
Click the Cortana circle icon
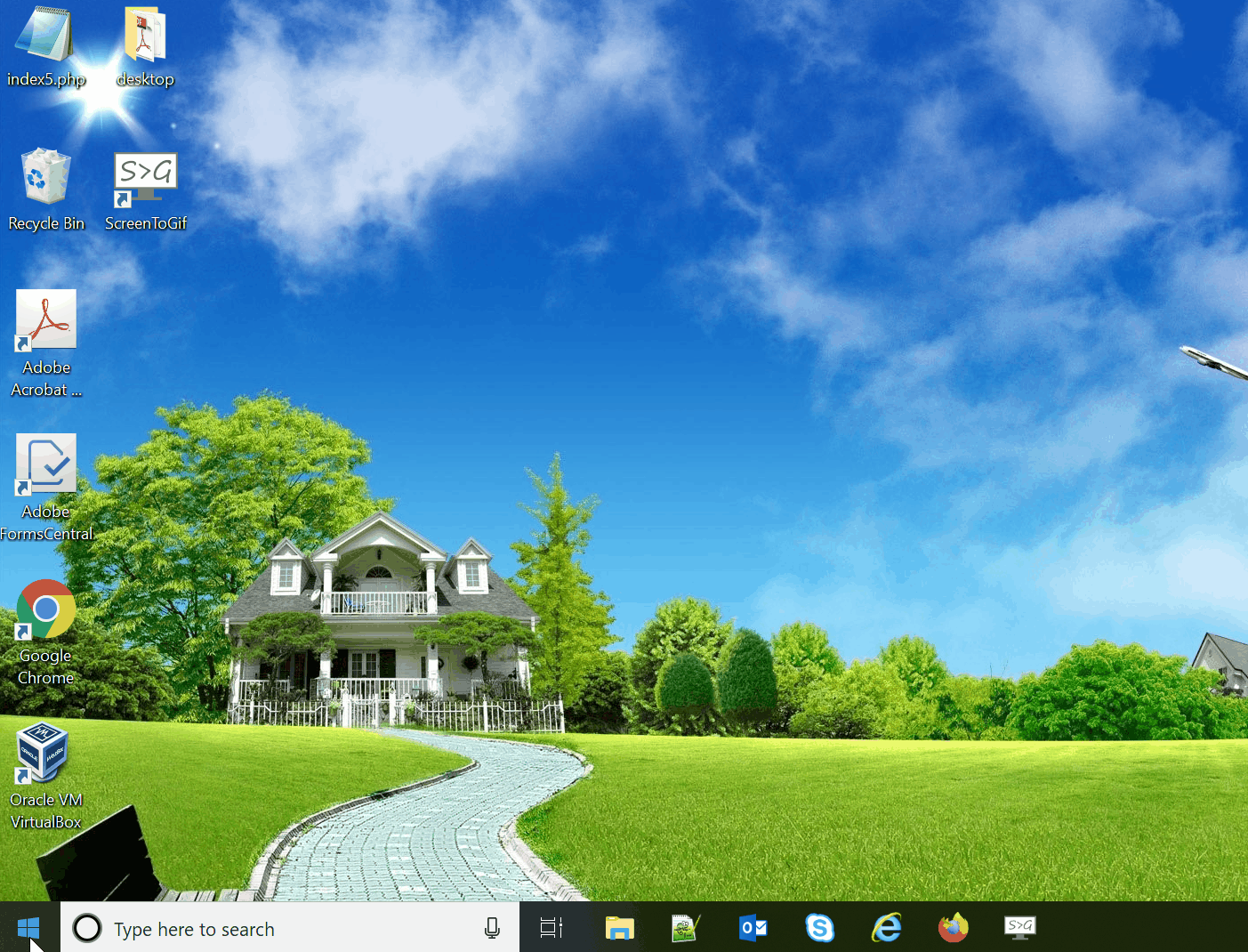click(87, 928)
